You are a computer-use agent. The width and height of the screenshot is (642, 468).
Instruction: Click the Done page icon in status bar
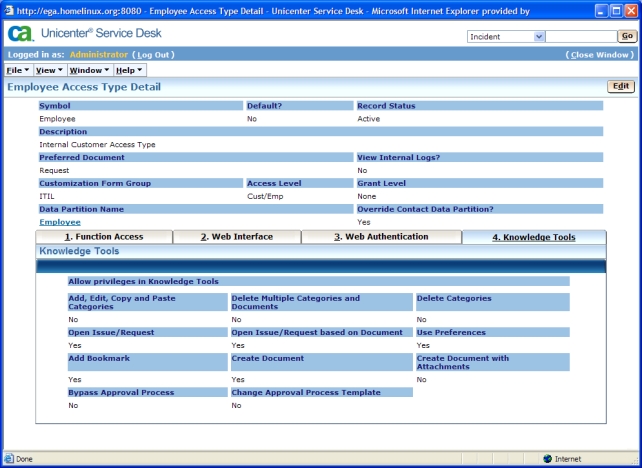point(9,459)
